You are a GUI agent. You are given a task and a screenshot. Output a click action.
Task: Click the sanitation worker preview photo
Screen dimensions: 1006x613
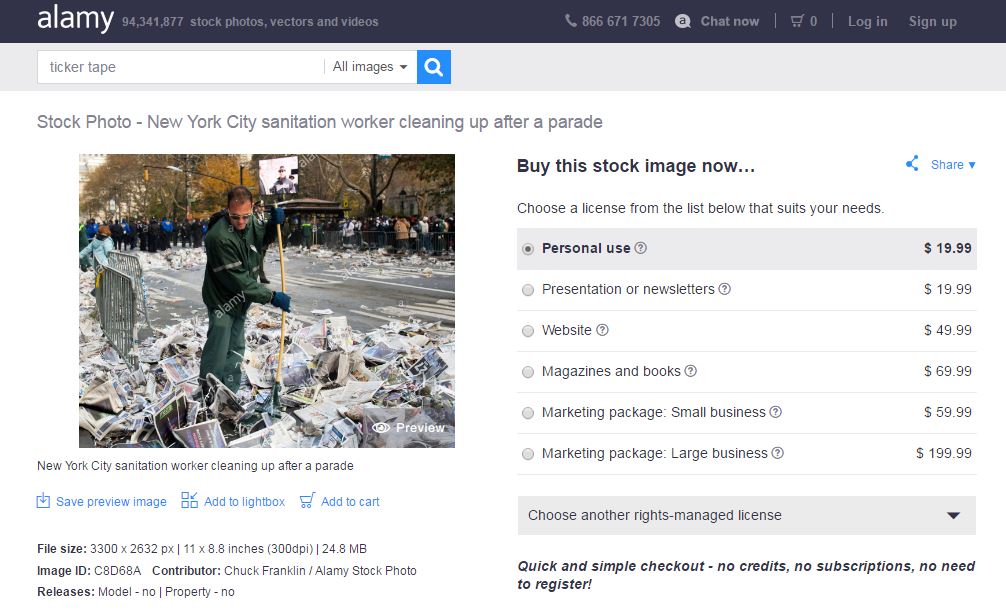[266, 300]
